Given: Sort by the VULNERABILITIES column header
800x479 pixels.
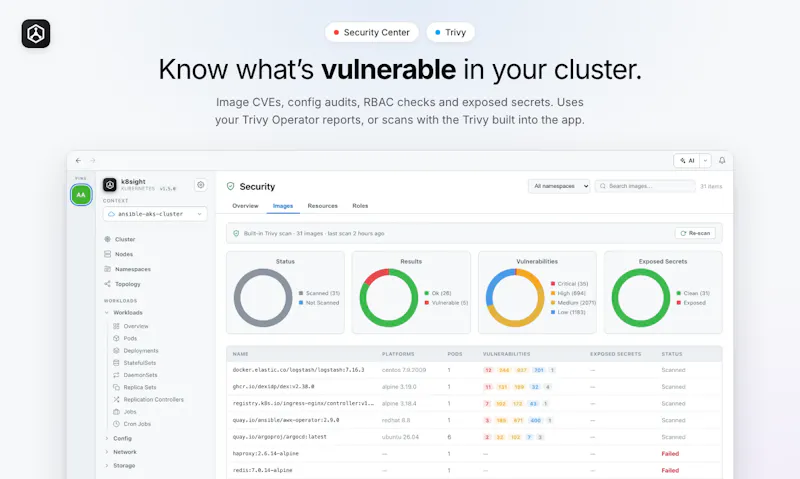Looking at the screenshot, I should (506, 354).
